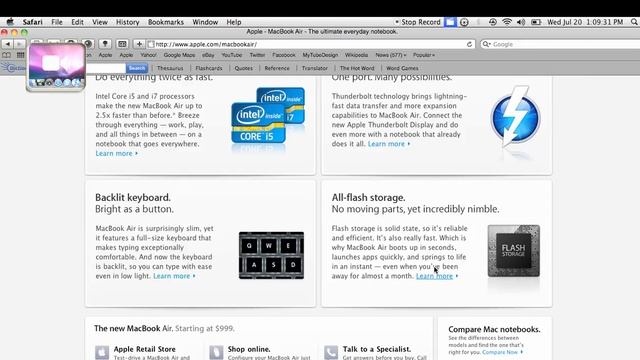The height and width of the screenshot is (360, 640).
Task: Open the Yahoo! bookmark
Action: [x=148, y=55]
